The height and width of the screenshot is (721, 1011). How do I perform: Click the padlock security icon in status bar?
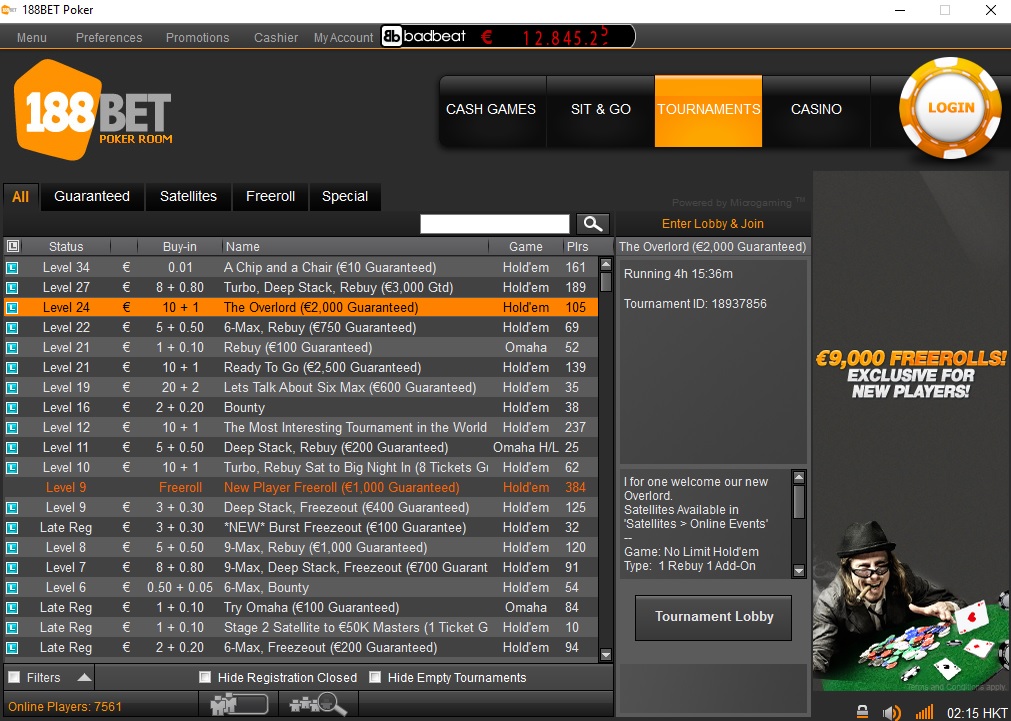[x=862, y=712]
